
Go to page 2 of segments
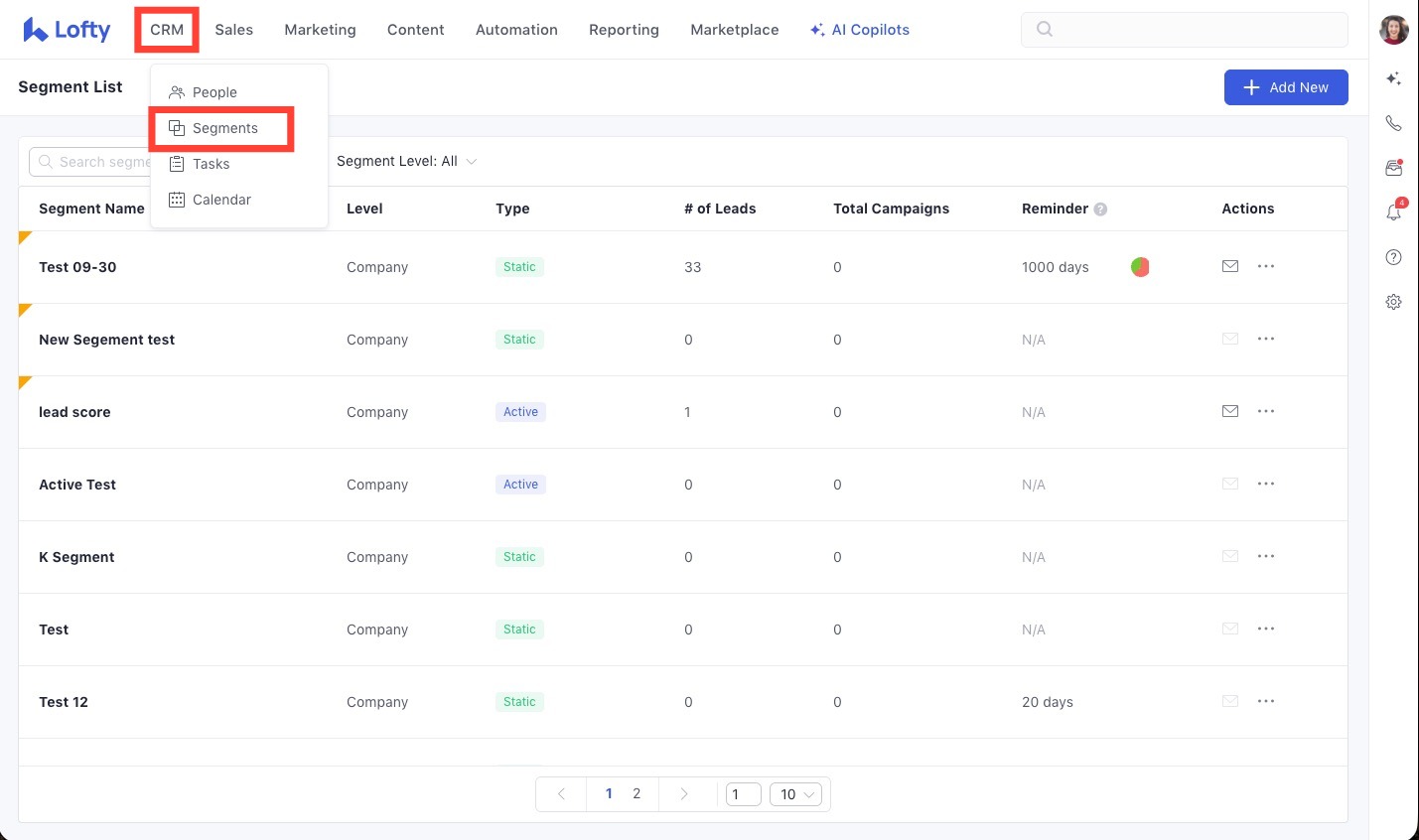tap(637, 794)
